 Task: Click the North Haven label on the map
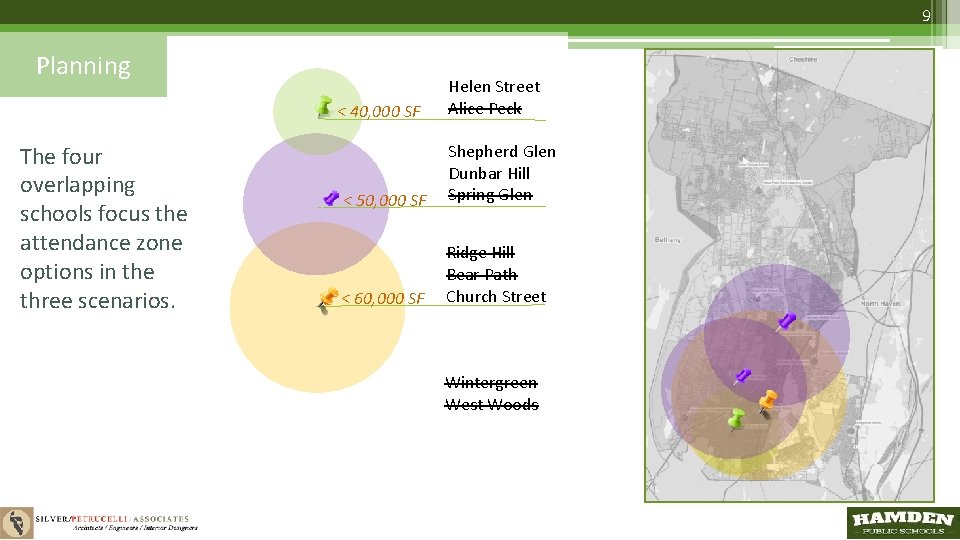click(x=880, y=303)
